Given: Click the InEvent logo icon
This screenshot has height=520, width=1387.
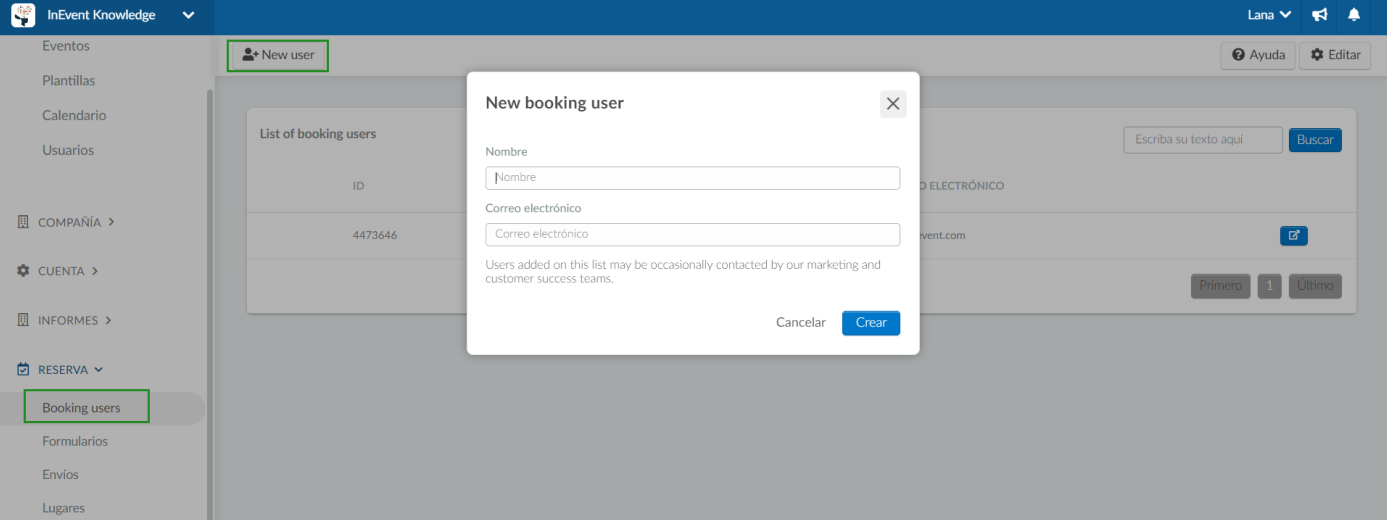Looking at the screenshot, I should (x=23, y=15).
